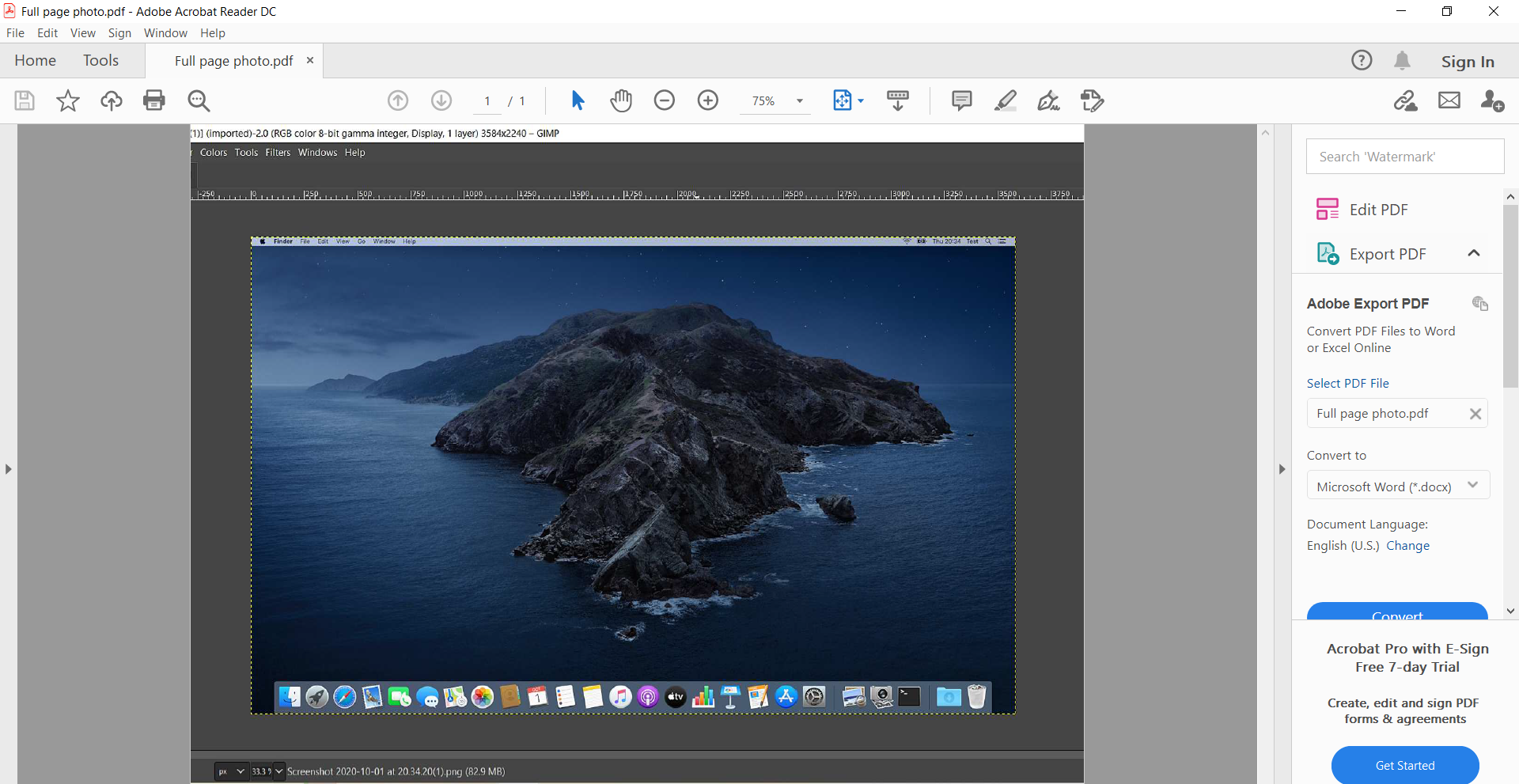Open the Fill & Sign pen tool
The height and width of the screenshot is (784, 1519).
point(1048,100)
